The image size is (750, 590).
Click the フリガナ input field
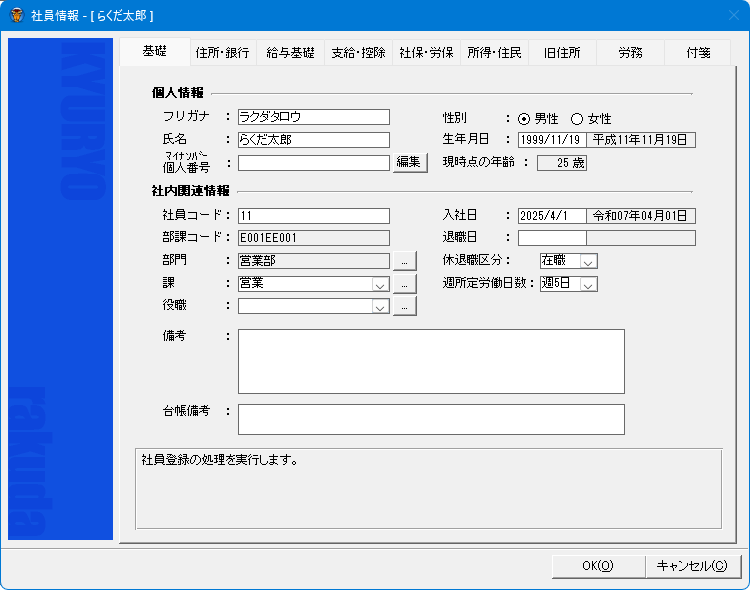(x=313, y=118)
